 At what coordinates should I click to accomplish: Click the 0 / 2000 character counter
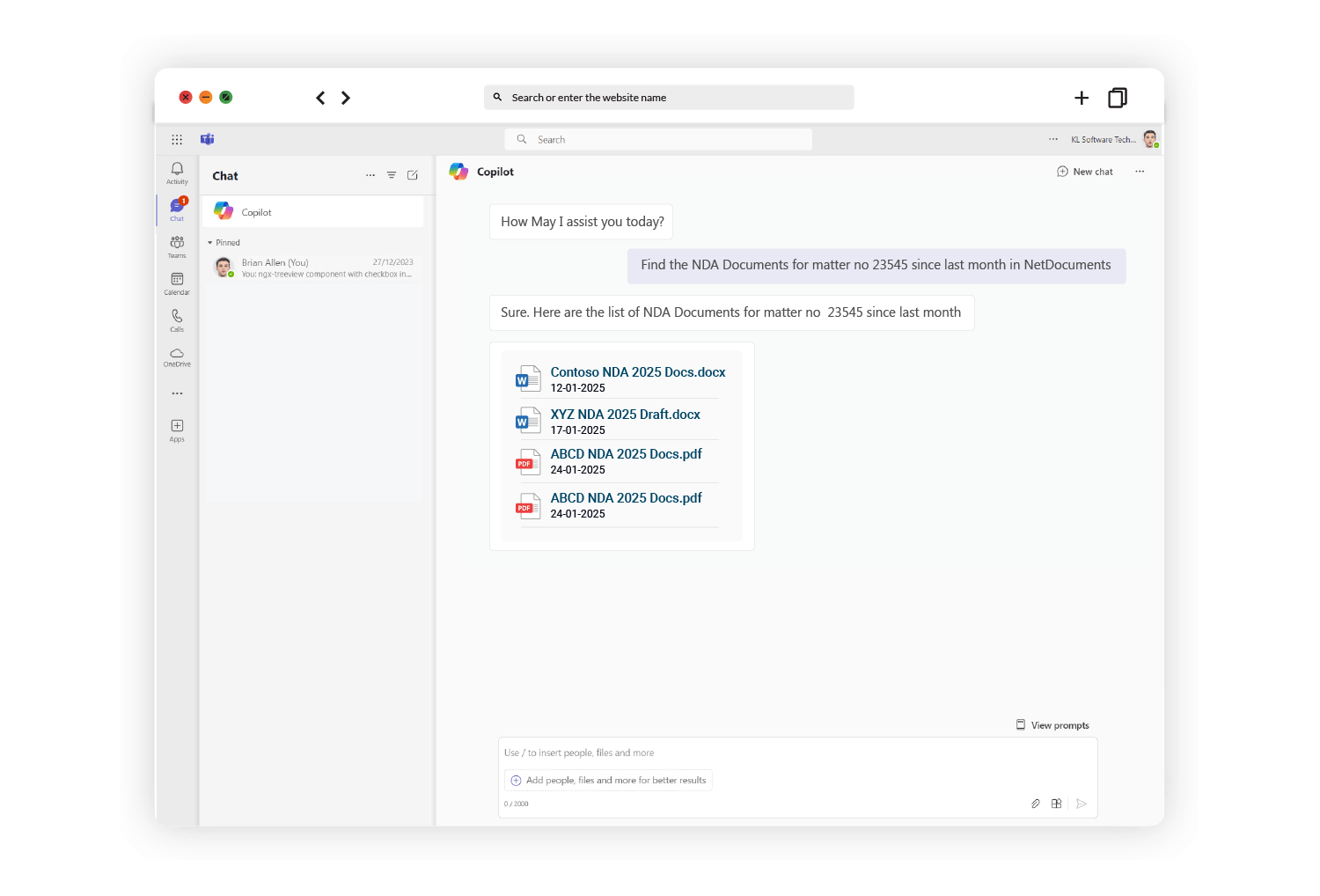point(517,804)
